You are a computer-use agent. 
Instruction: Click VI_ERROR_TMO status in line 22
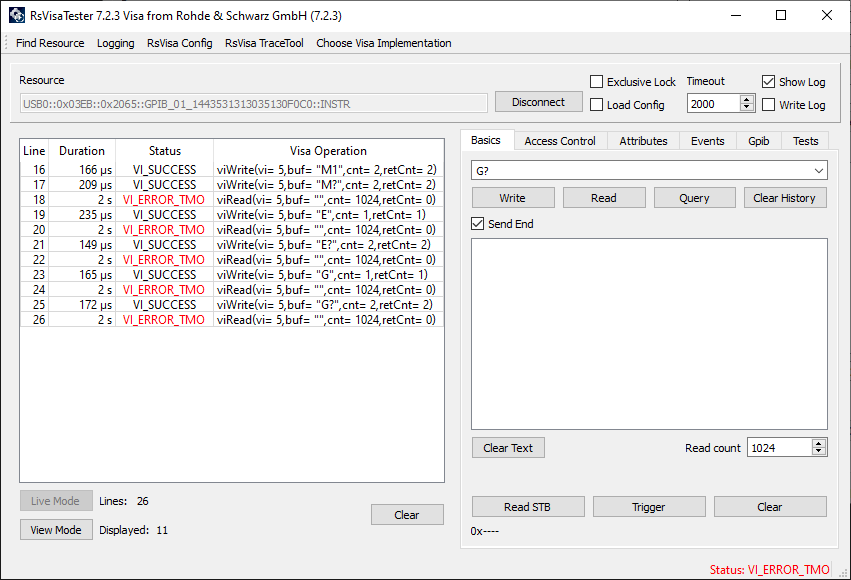click(x=163, y=260)
